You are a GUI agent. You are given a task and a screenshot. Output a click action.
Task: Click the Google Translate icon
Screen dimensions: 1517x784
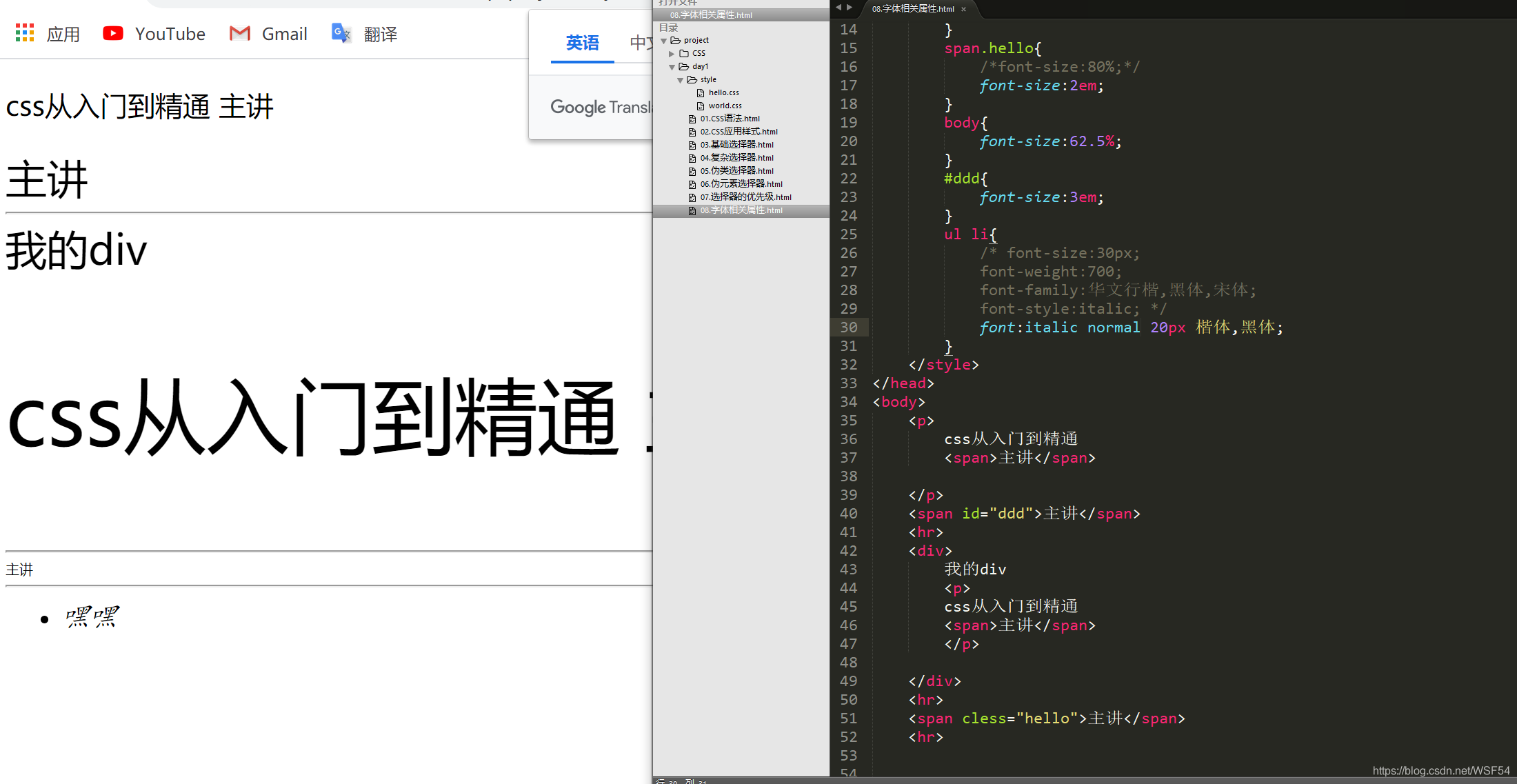[x=339, y=33]
